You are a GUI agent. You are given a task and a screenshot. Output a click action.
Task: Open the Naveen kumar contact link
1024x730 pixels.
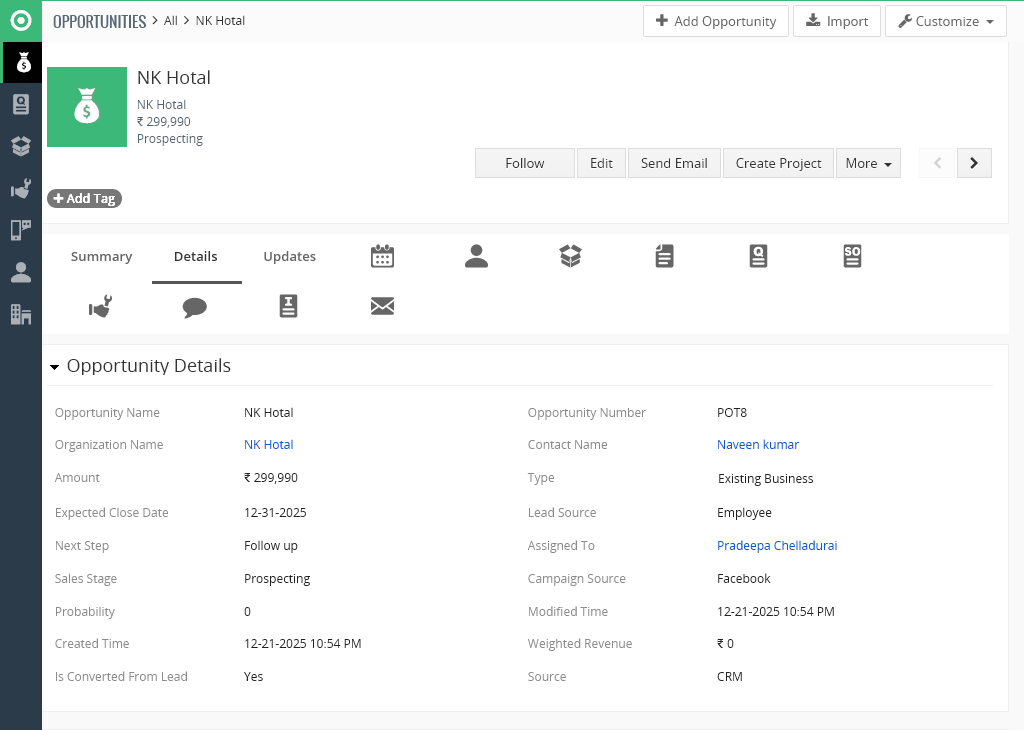click(x=758, y=445)
